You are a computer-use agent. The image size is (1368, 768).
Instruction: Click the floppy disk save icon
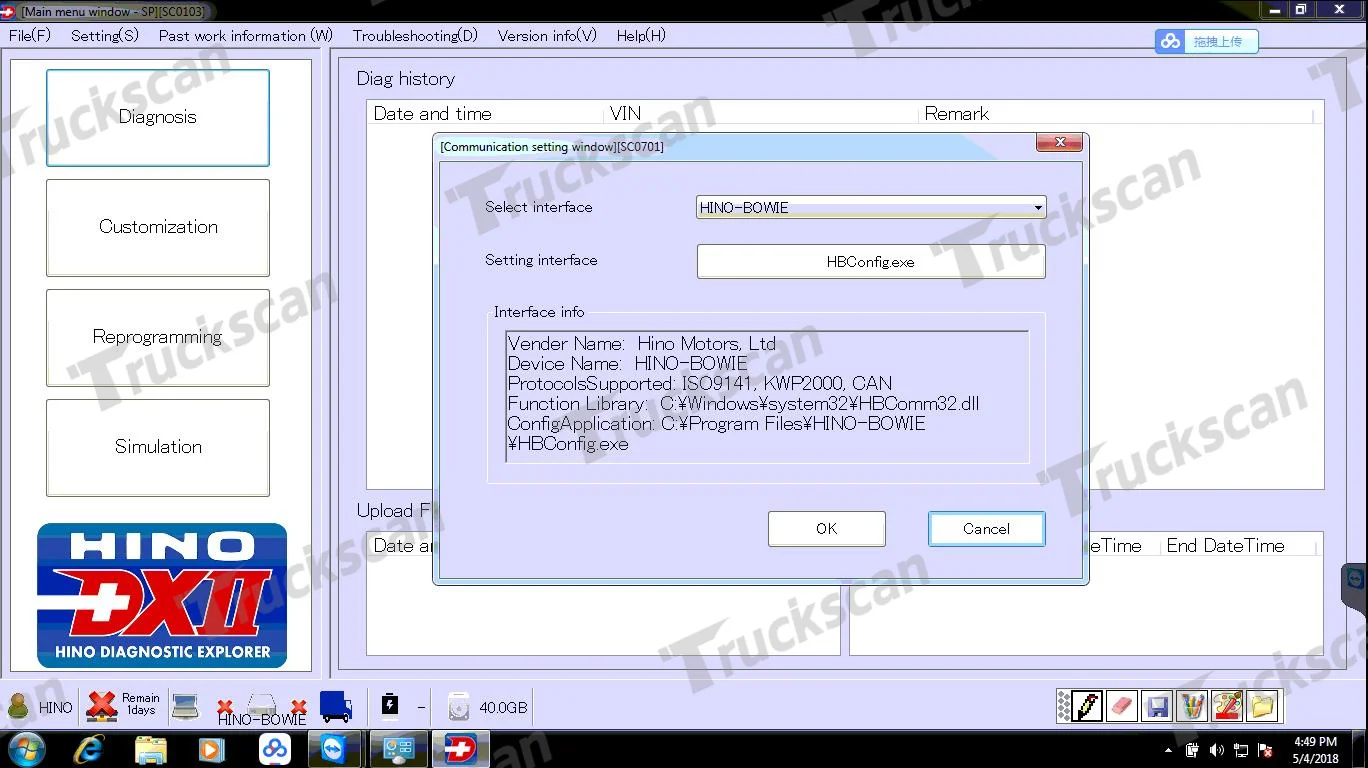click(x=1157, y=706)
